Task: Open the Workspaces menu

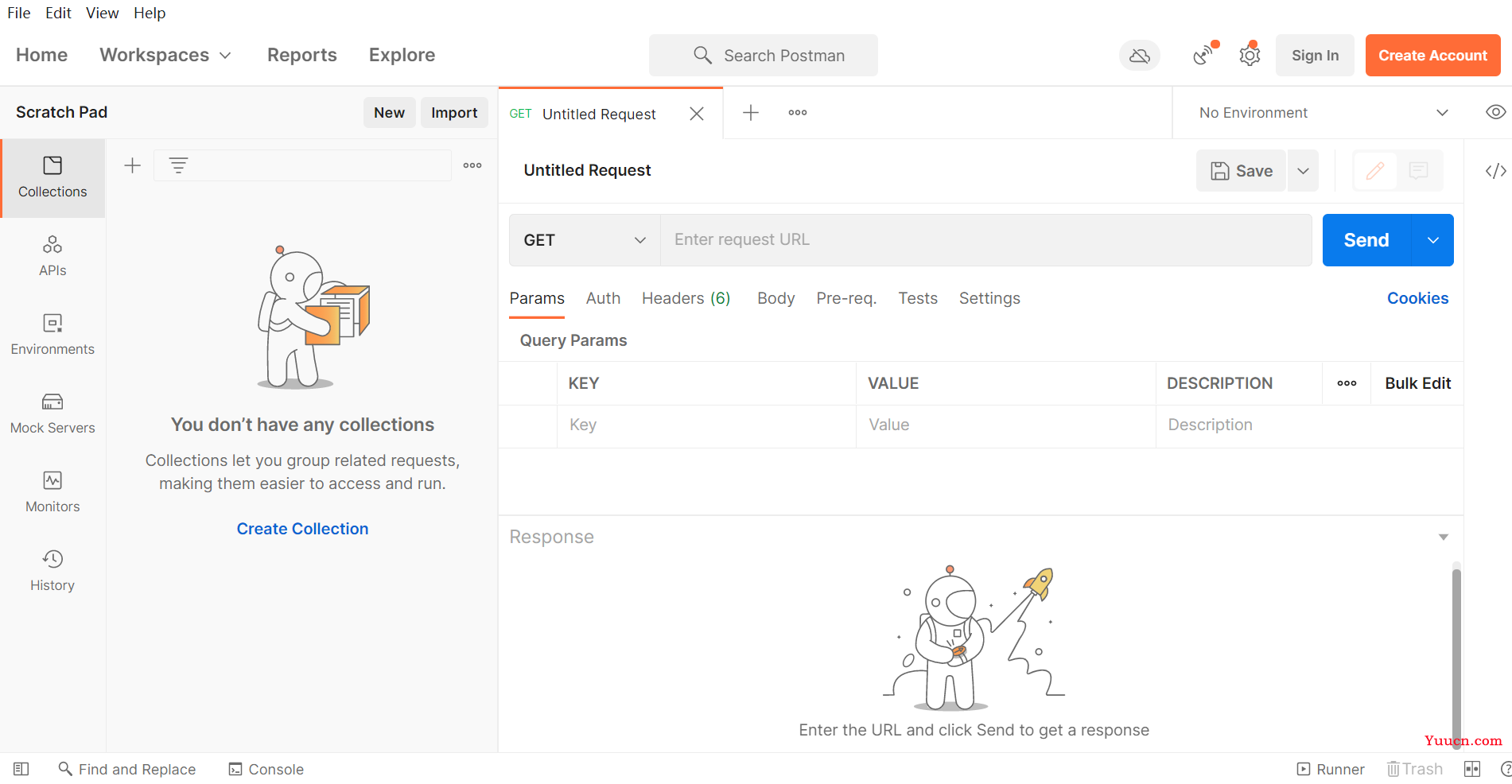Action: coord(165,55)
